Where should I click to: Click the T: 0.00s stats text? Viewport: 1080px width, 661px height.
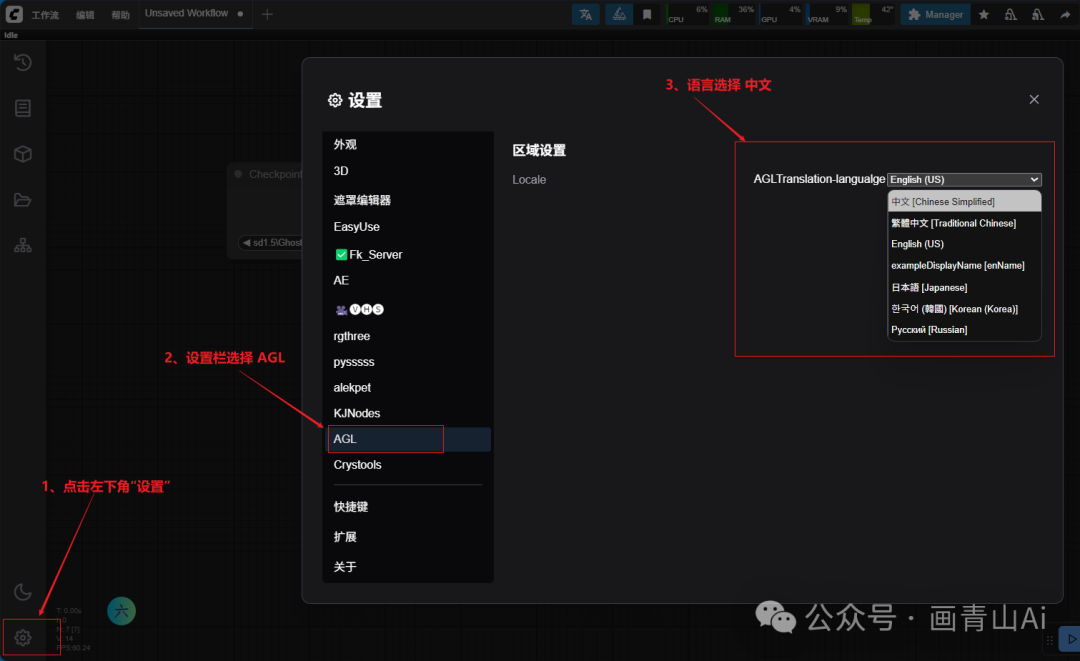(x=69, y=611)
